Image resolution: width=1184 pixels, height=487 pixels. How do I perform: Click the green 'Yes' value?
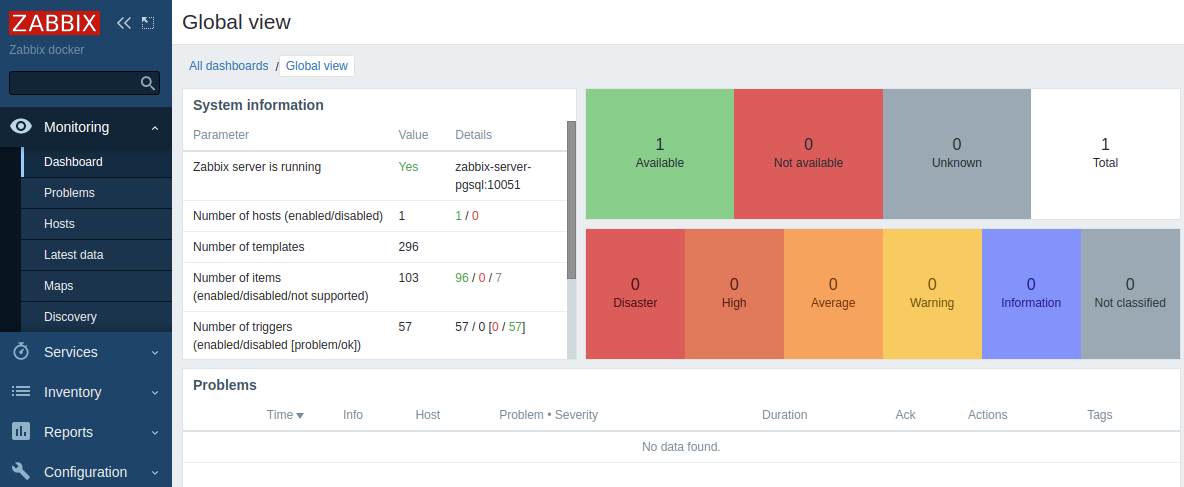tap(409, 167)
